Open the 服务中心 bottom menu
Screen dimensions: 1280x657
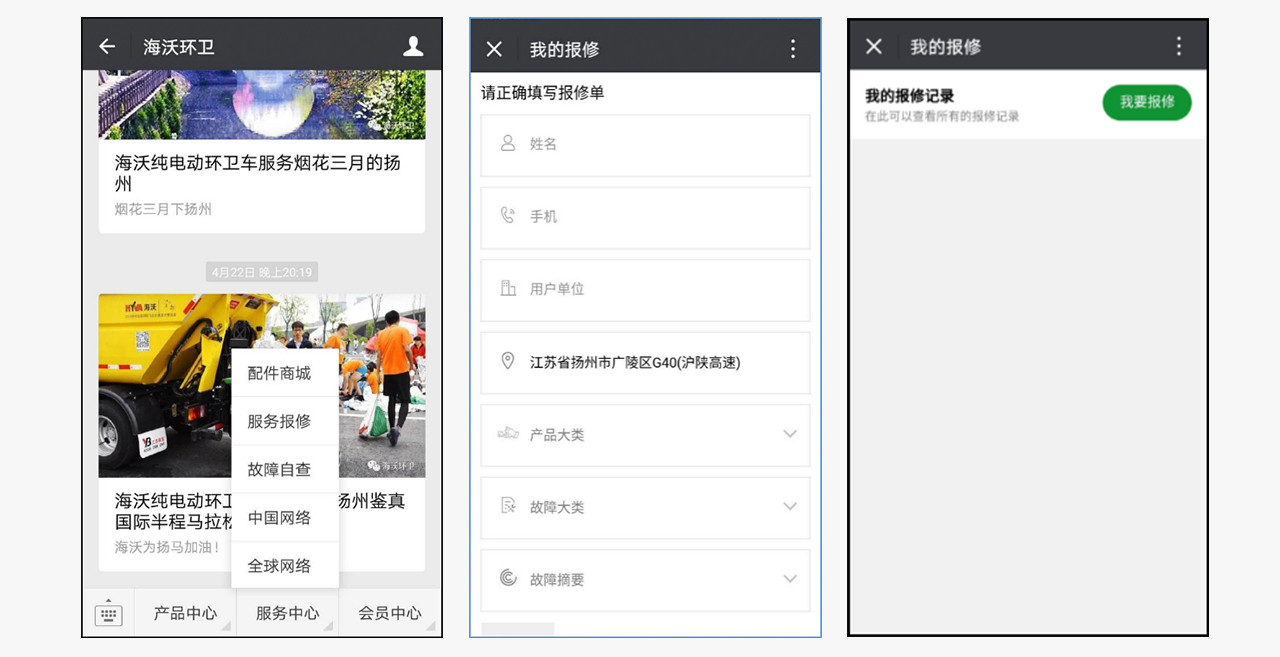coord(288,613)
